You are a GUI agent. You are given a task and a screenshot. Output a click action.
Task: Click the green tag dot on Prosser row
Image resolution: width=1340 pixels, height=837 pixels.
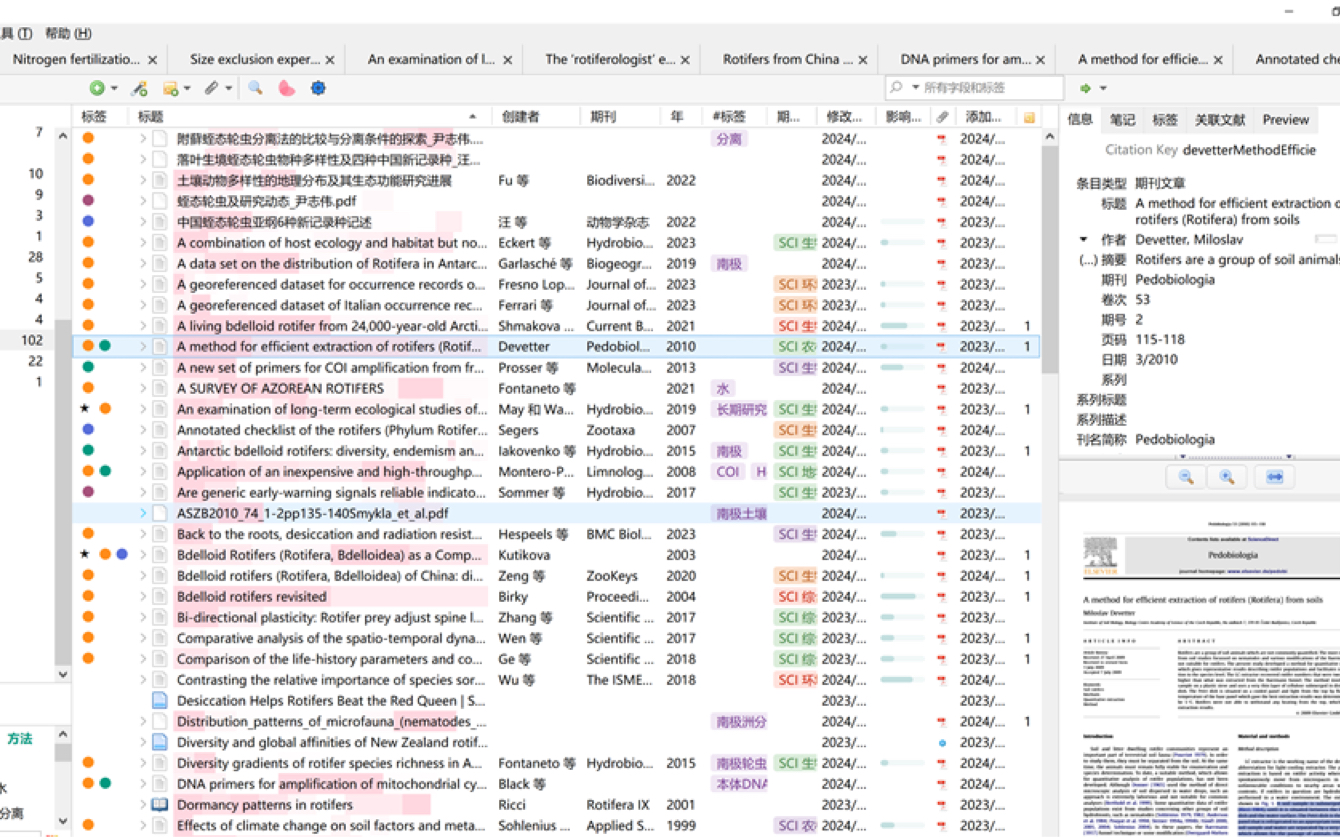88,367
